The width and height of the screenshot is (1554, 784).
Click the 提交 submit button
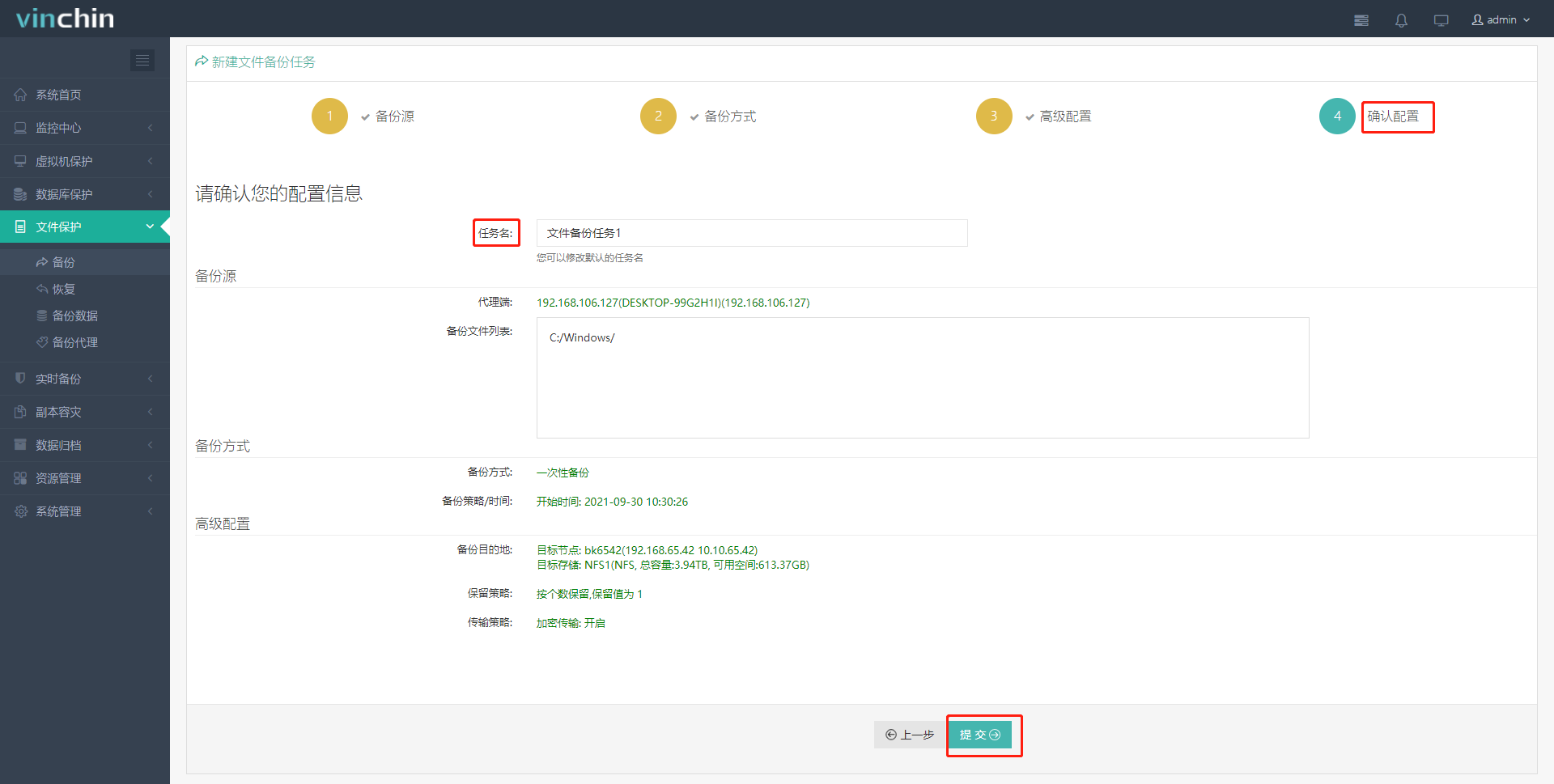[x=980, y=735]
